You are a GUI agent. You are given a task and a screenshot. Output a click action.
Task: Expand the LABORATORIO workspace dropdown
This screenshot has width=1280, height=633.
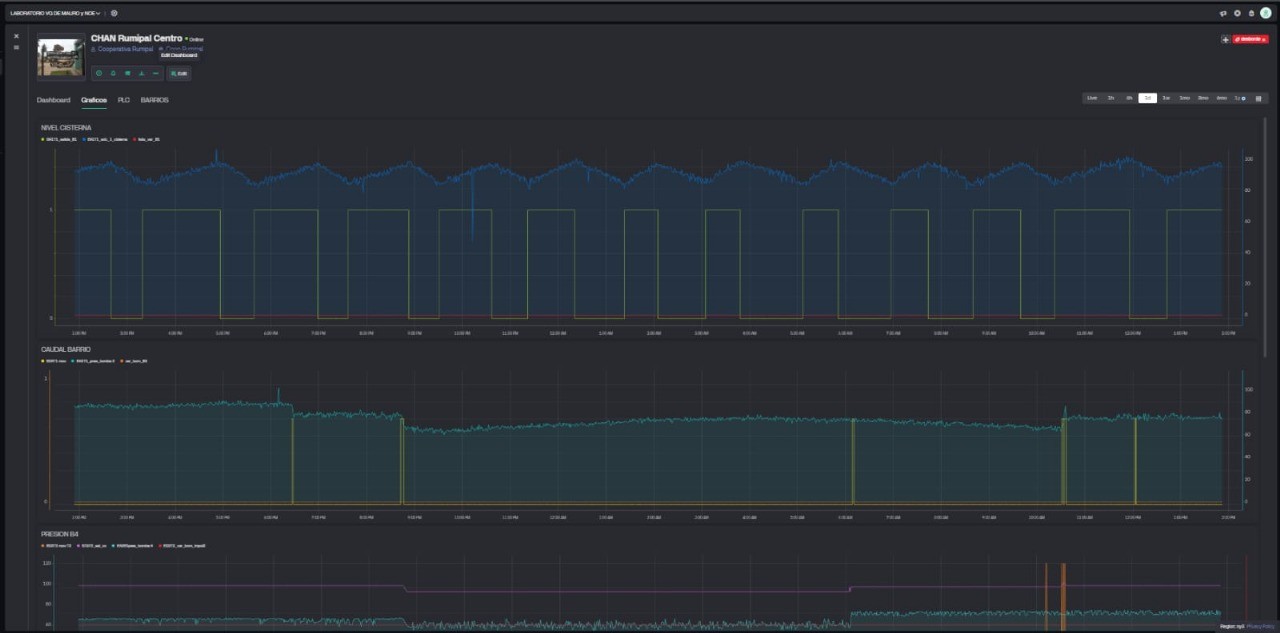coord(55,13)
